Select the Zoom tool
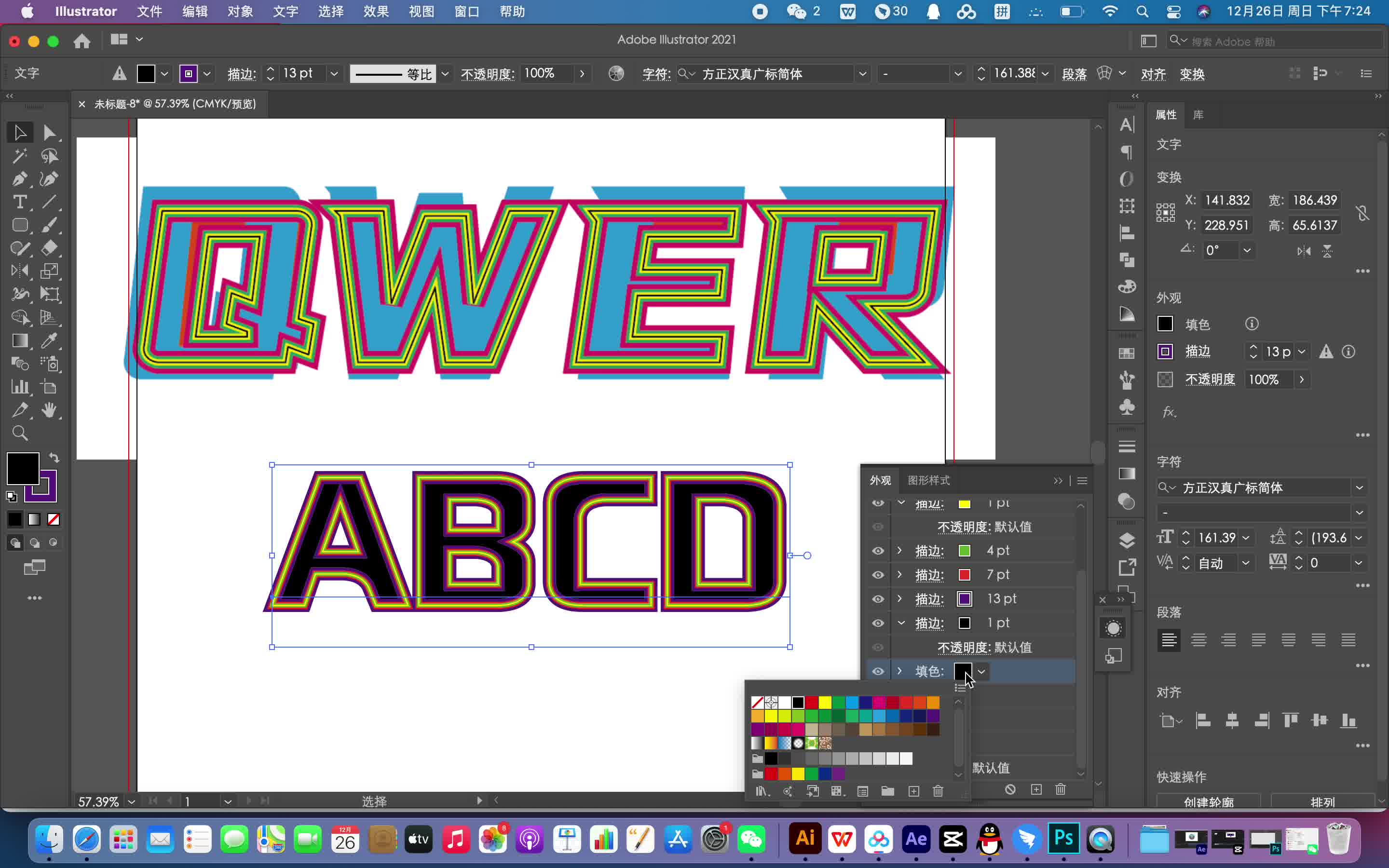Screen dimensions: 1389x868 [x=20, y=433]
